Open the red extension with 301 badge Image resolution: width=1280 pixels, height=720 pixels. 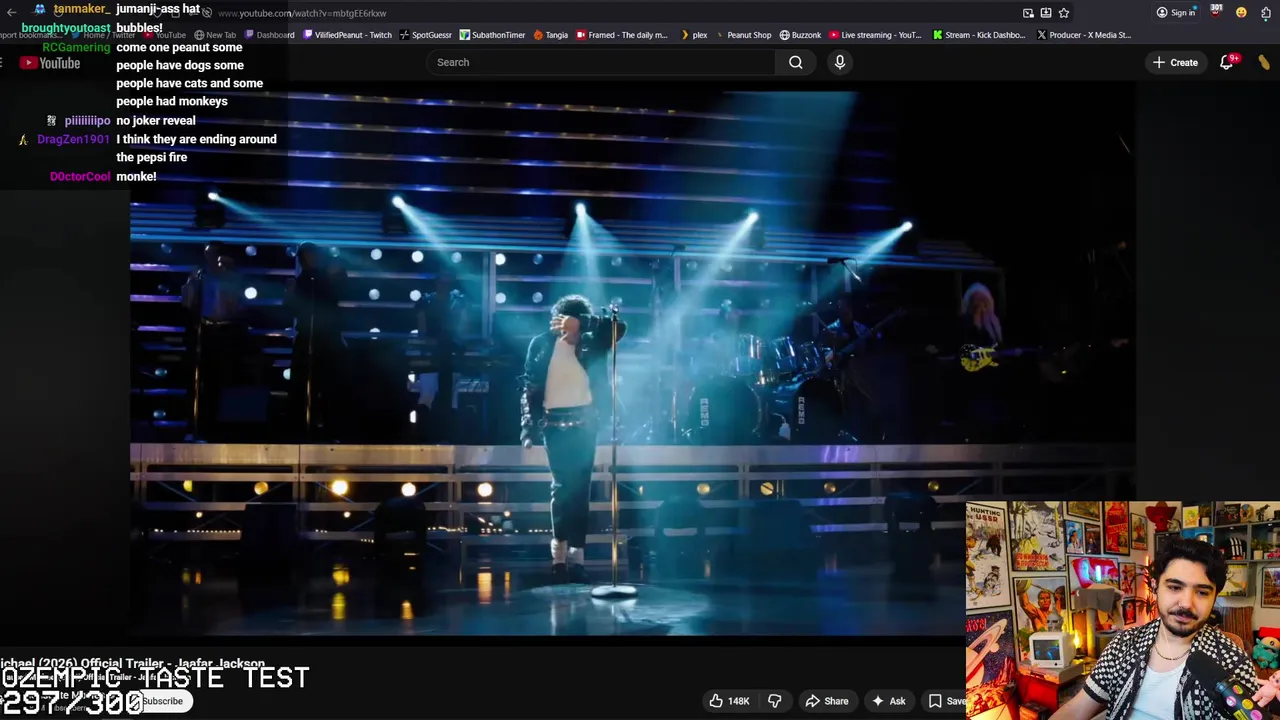tap(1216, 12)
